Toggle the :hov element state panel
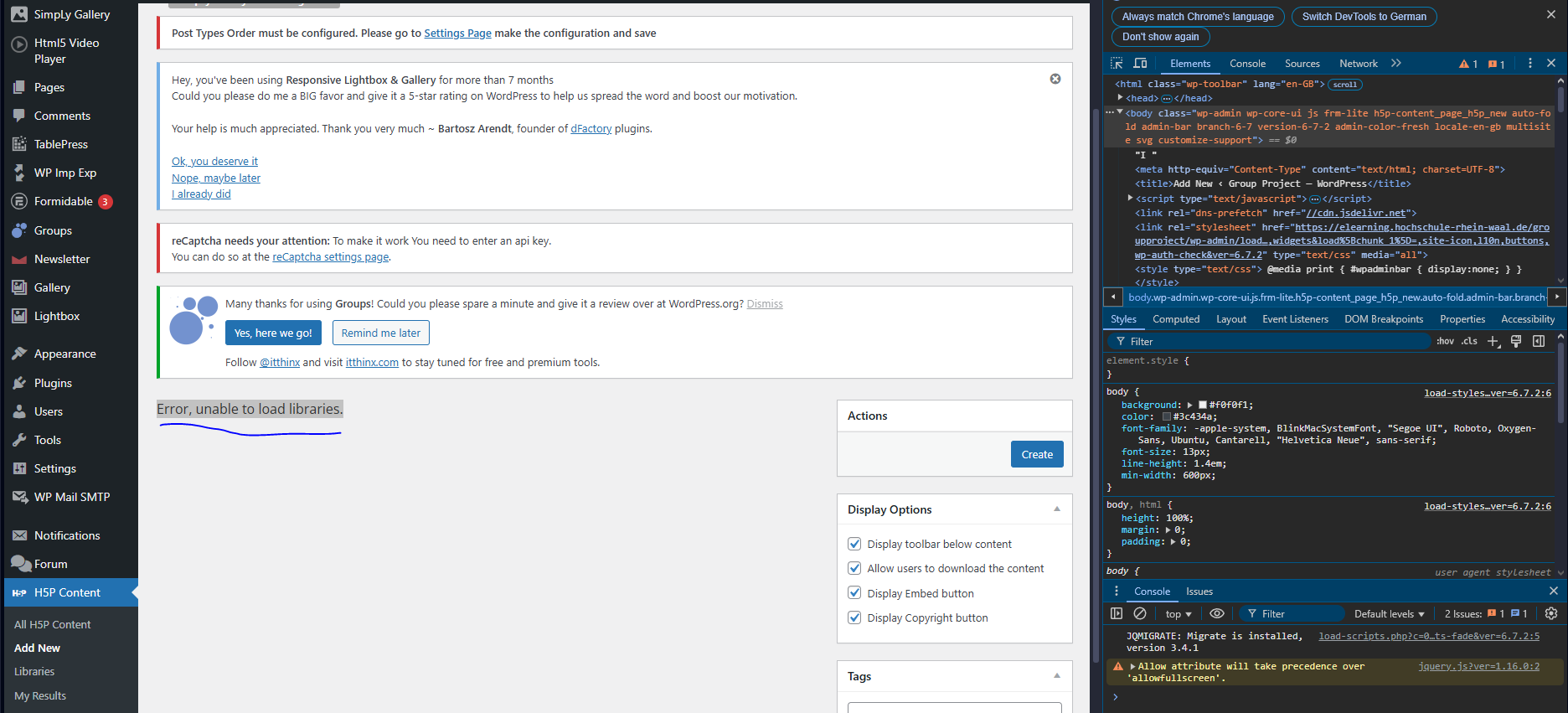This screenshot has height=713, width=1568. pos(1445,342)
